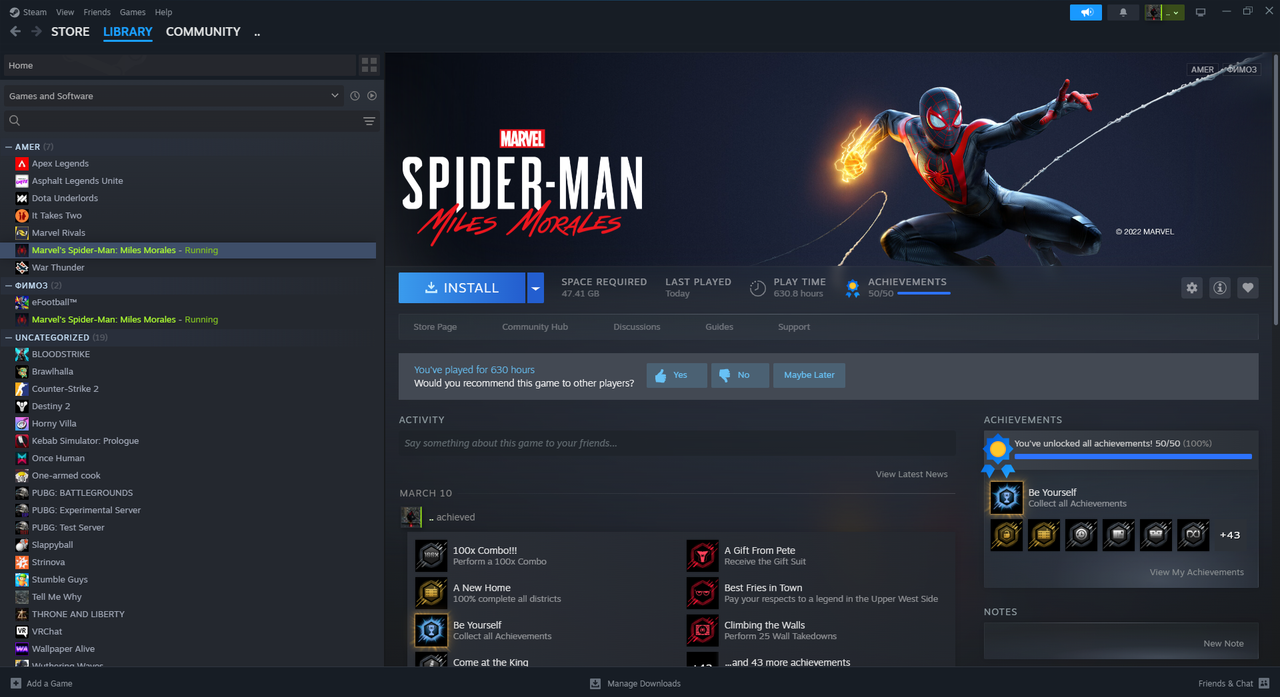Click the 100x Combo!!! achievement icon
Viewport: 1280px width, 697px height.
432,556
